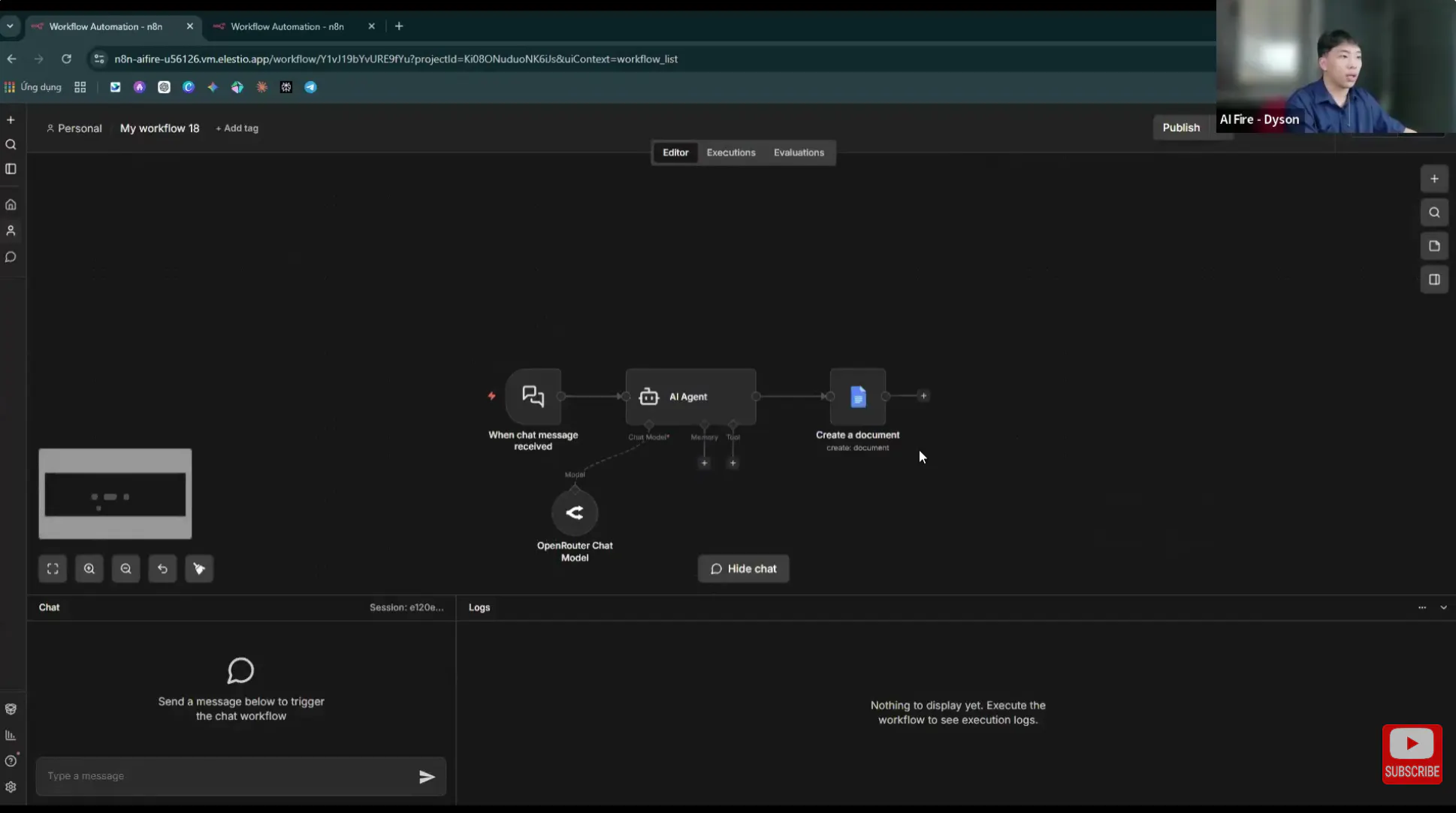The image size is (1456, 813).
Task: Hide the chat panel
Action: (743, 569)
